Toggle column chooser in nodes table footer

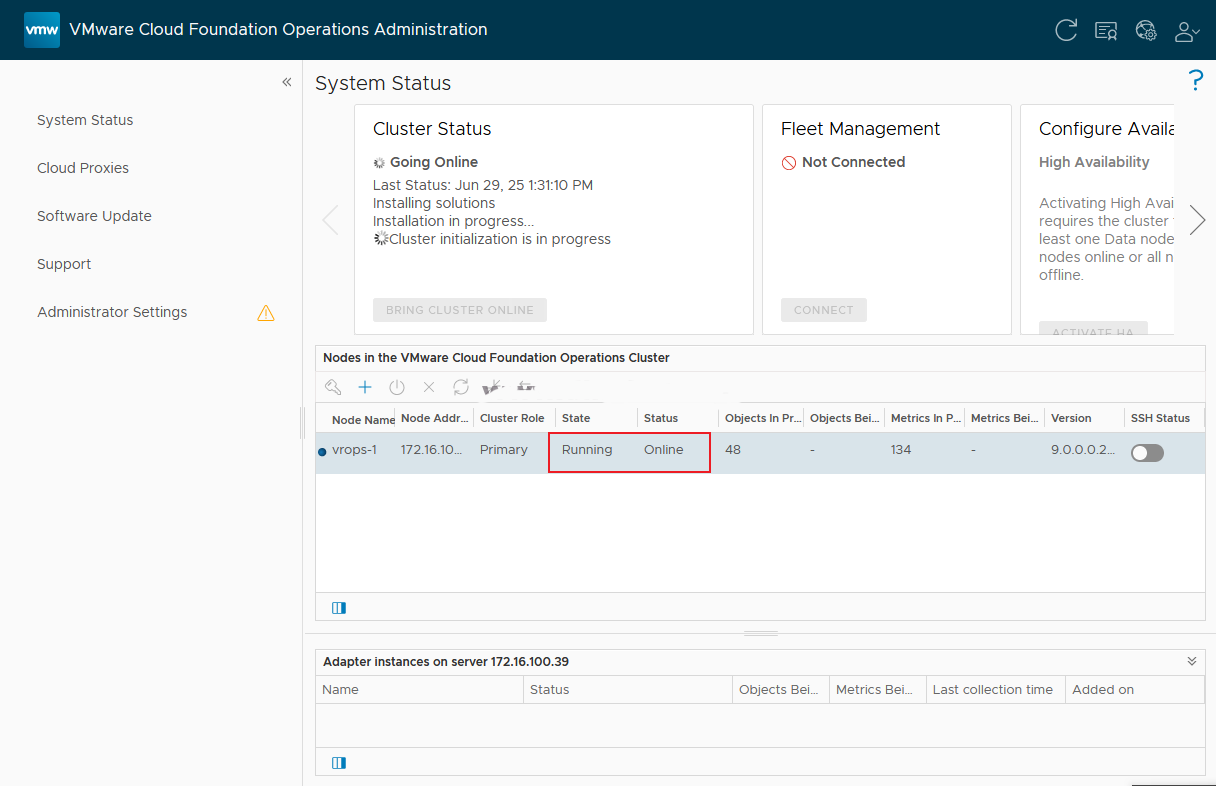coord(339,607)
